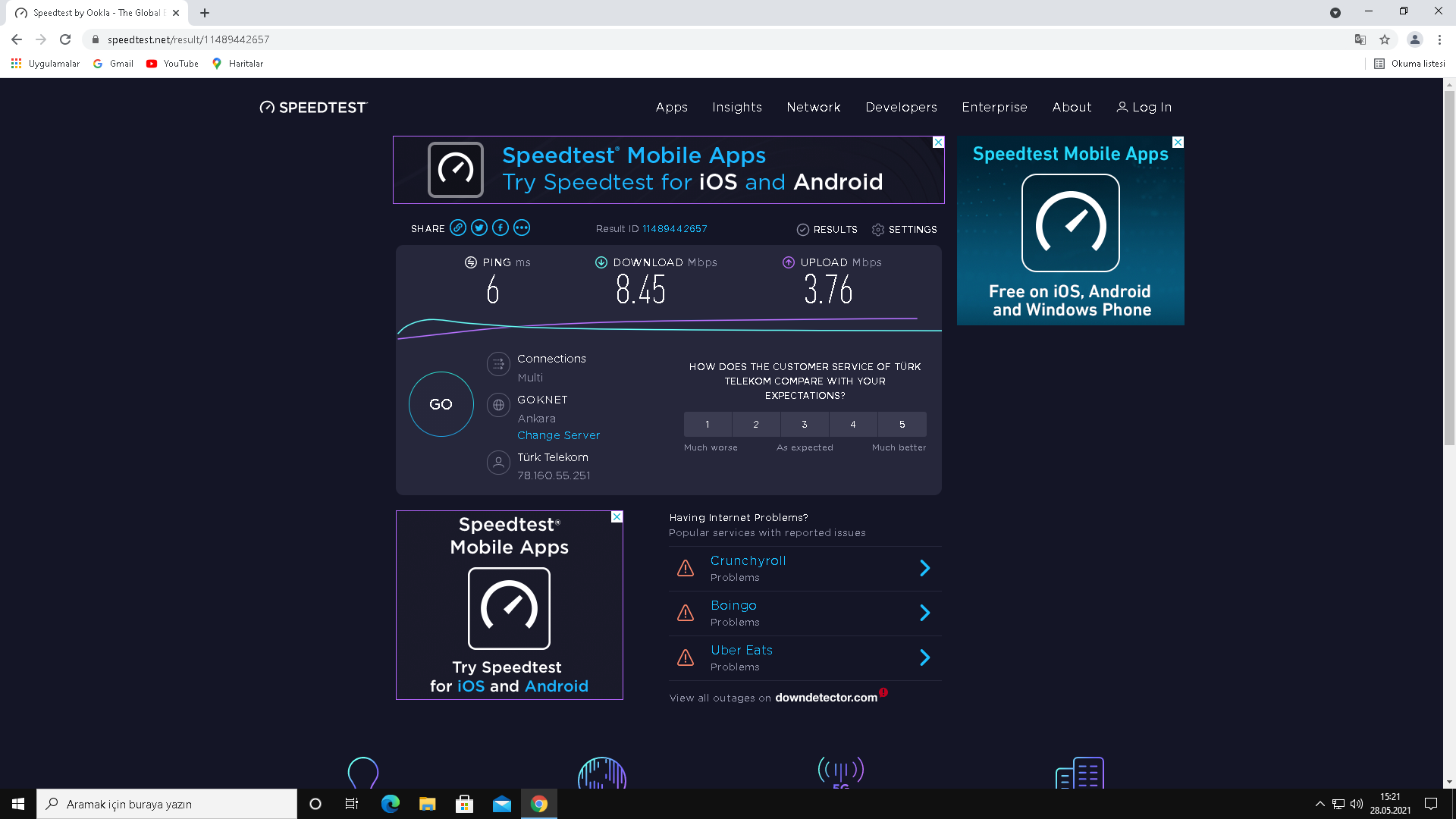Bookmark this page with star icon
1456x819 pixels.
point(1384,39)
